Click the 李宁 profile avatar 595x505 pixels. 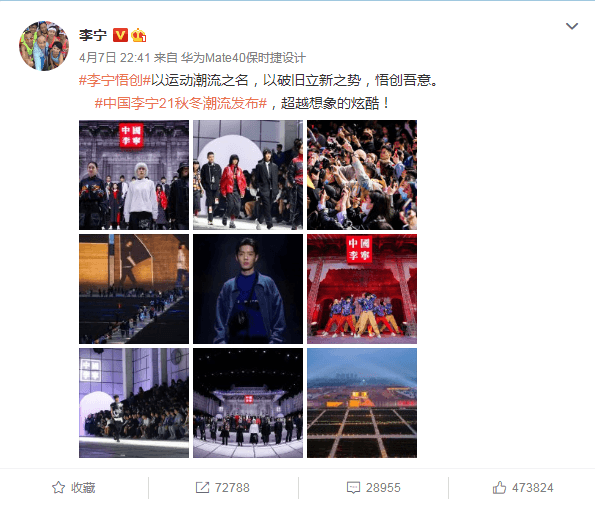44,46
